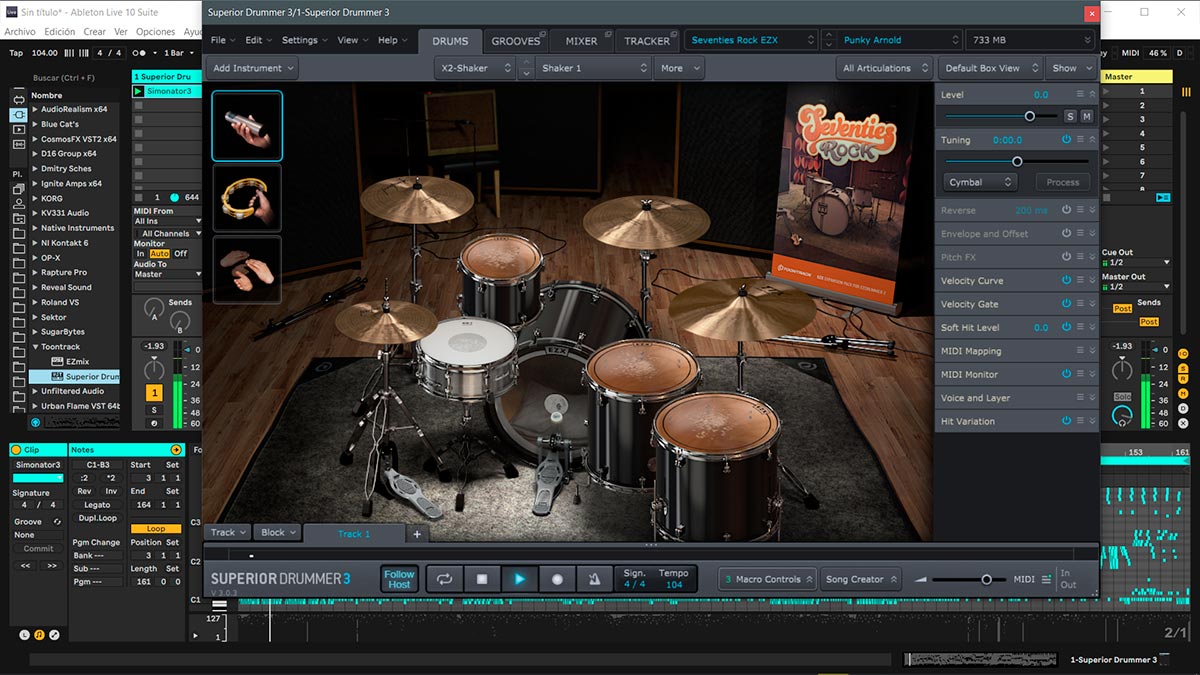Toggle the Soft Hit Level power button
This screenshot has height=675, width=1200.
1066,328
